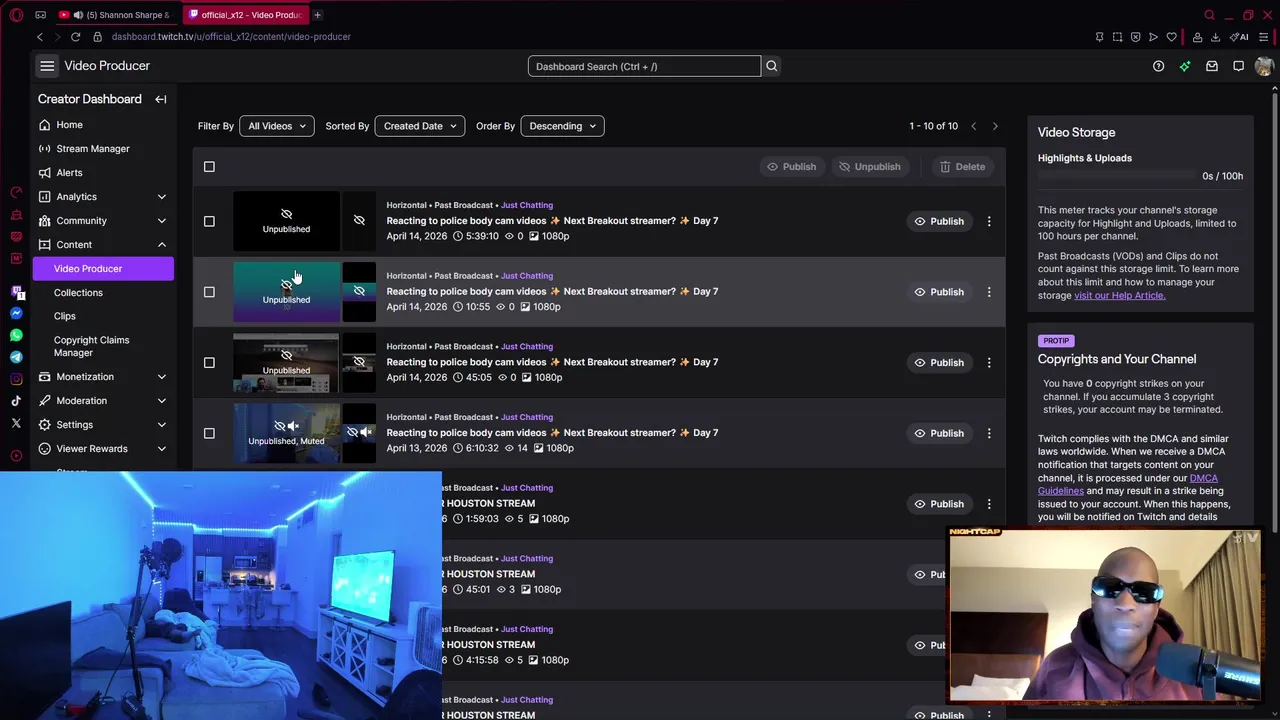The image size is (1280, 720).
Task: Publish the 6:10:32 Unpublished, Muted video
Action: (x=939, y=433)
